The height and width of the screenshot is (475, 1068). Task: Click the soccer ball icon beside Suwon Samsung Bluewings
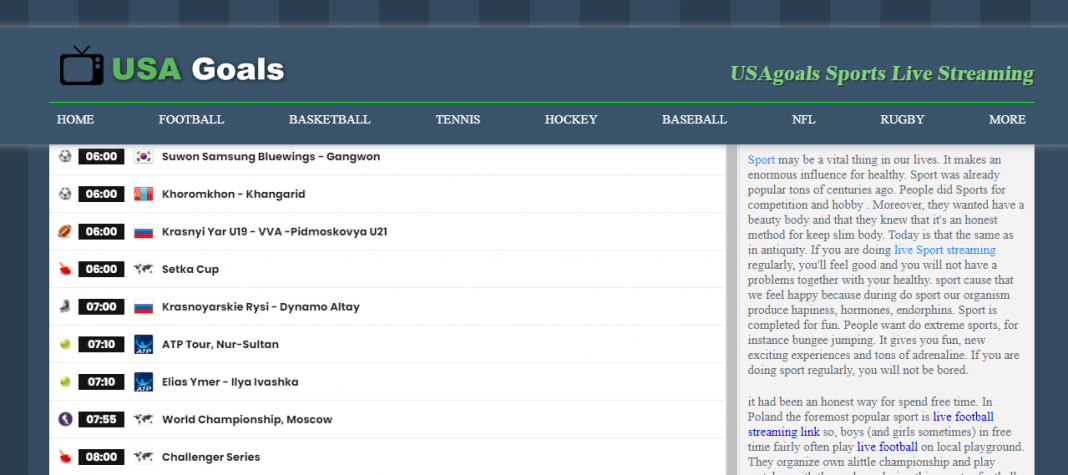[65, 156]
